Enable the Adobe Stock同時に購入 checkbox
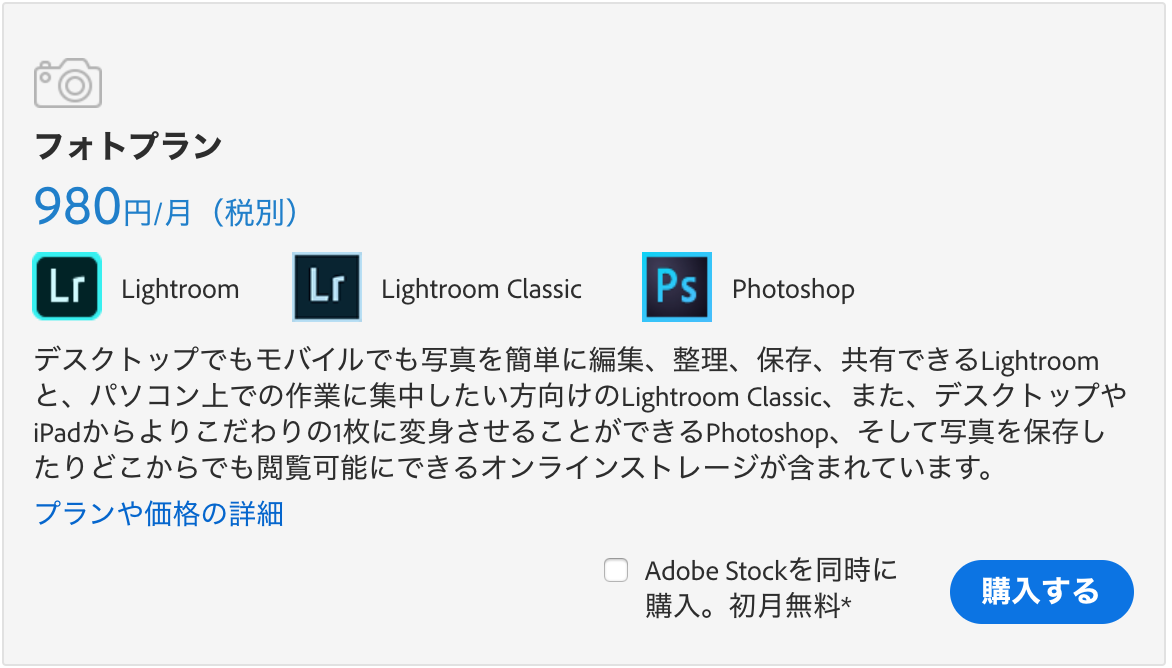This screenshot has width=1172, height=668. [x=616, y=570]
